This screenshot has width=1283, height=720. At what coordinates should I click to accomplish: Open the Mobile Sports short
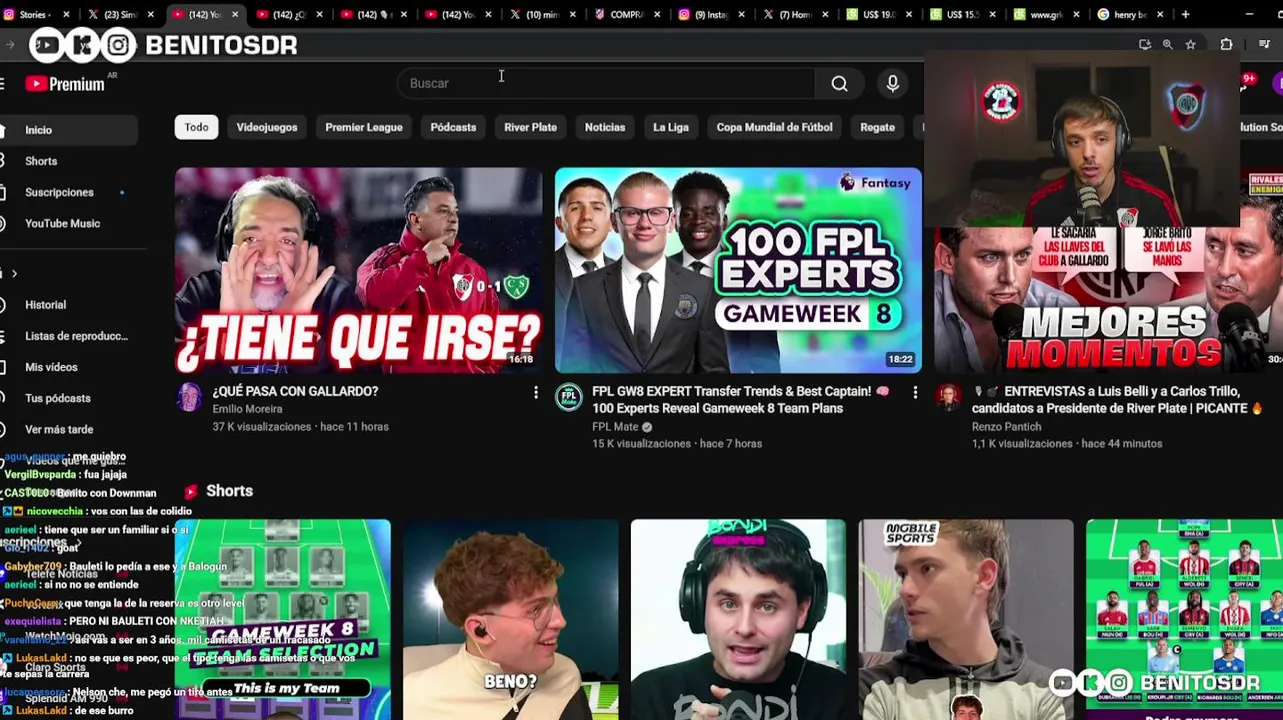[966, 619]
